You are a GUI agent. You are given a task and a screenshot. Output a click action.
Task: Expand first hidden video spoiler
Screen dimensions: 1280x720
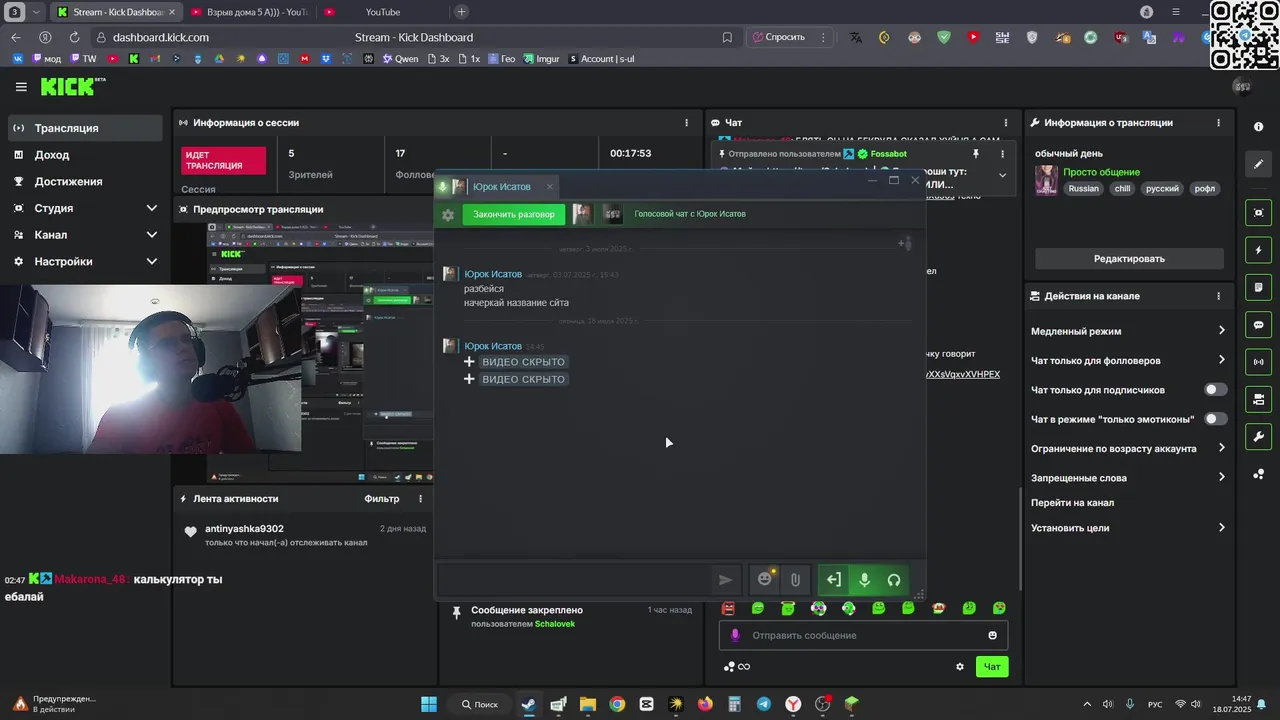tap(515, 362)
